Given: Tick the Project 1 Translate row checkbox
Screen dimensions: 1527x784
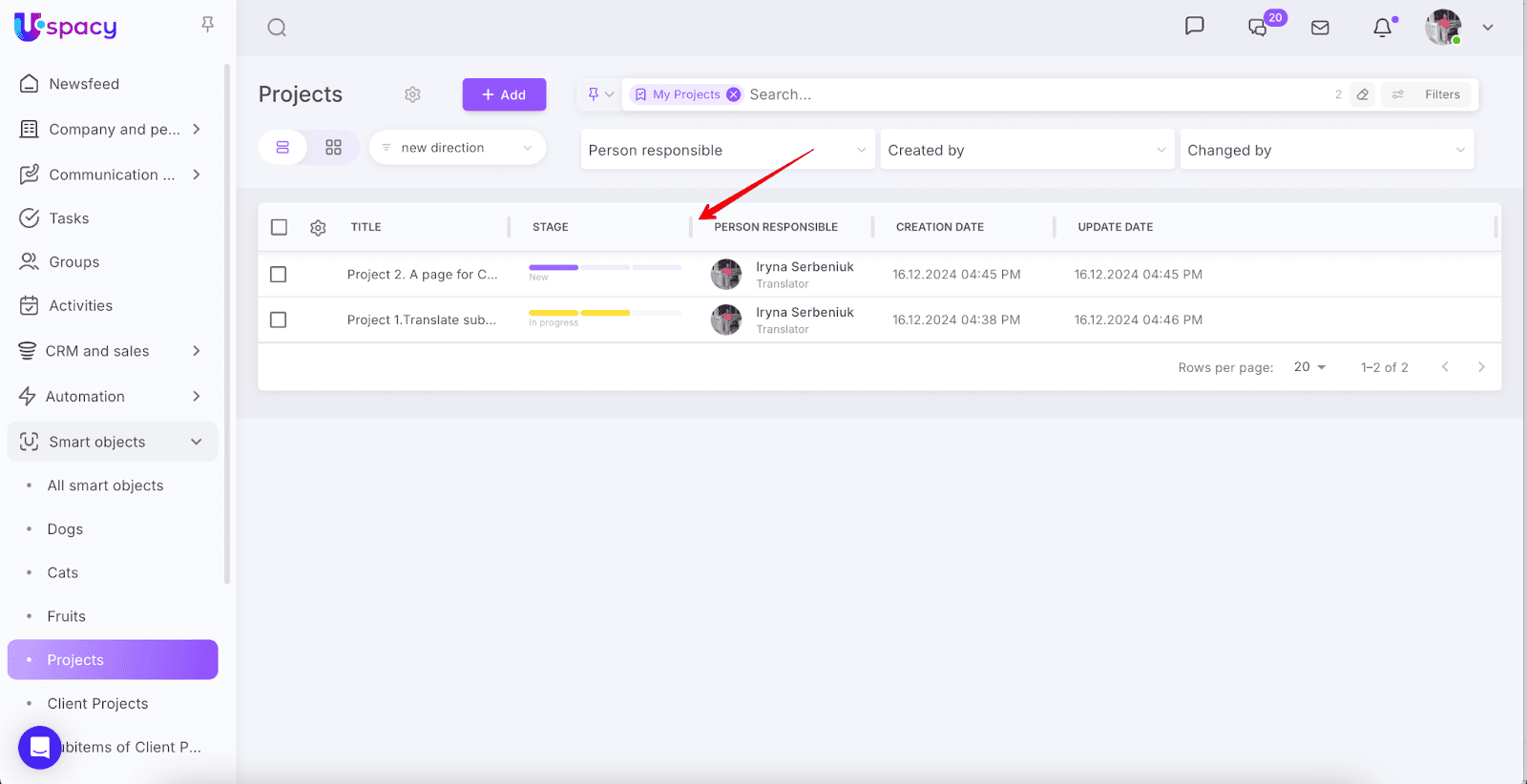Looking at the screenshot, I should click(x=279, y=320).
